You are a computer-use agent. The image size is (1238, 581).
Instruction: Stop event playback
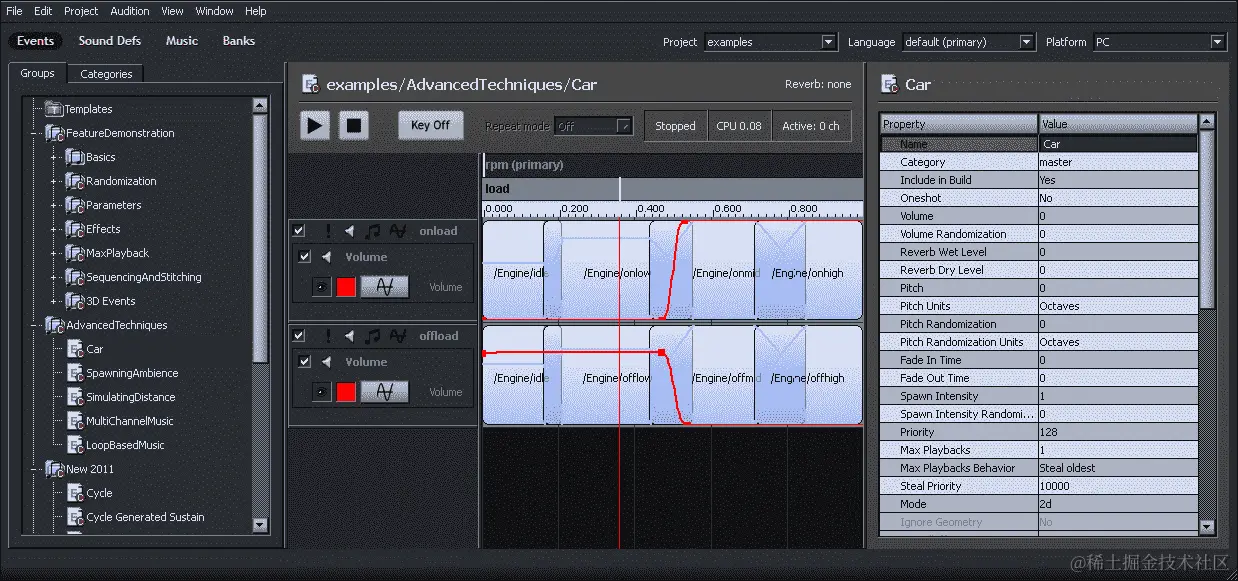(353, 125)
